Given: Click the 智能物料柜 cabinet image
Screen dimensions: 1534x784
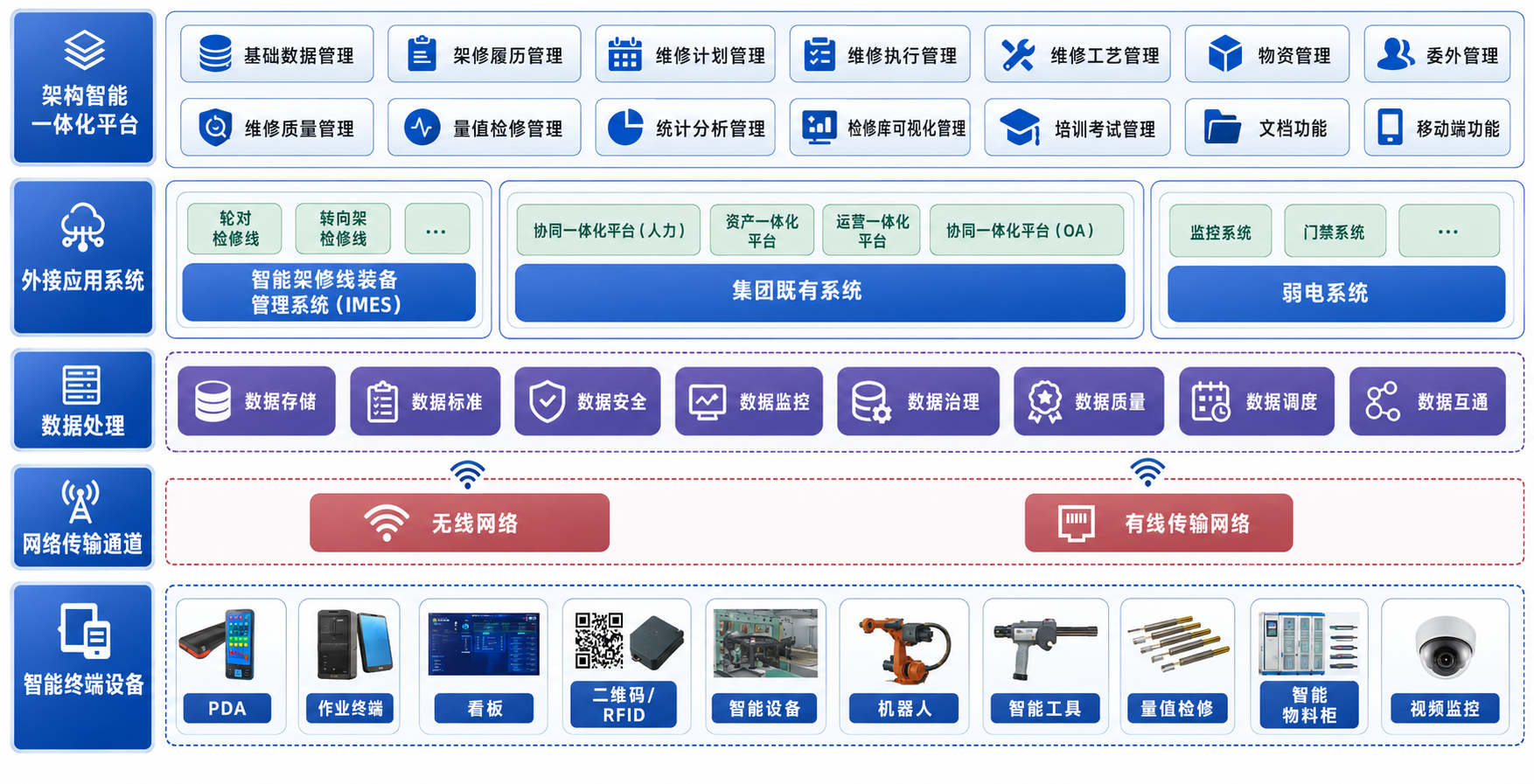Looking at the screenshot, I should 1308,644.
